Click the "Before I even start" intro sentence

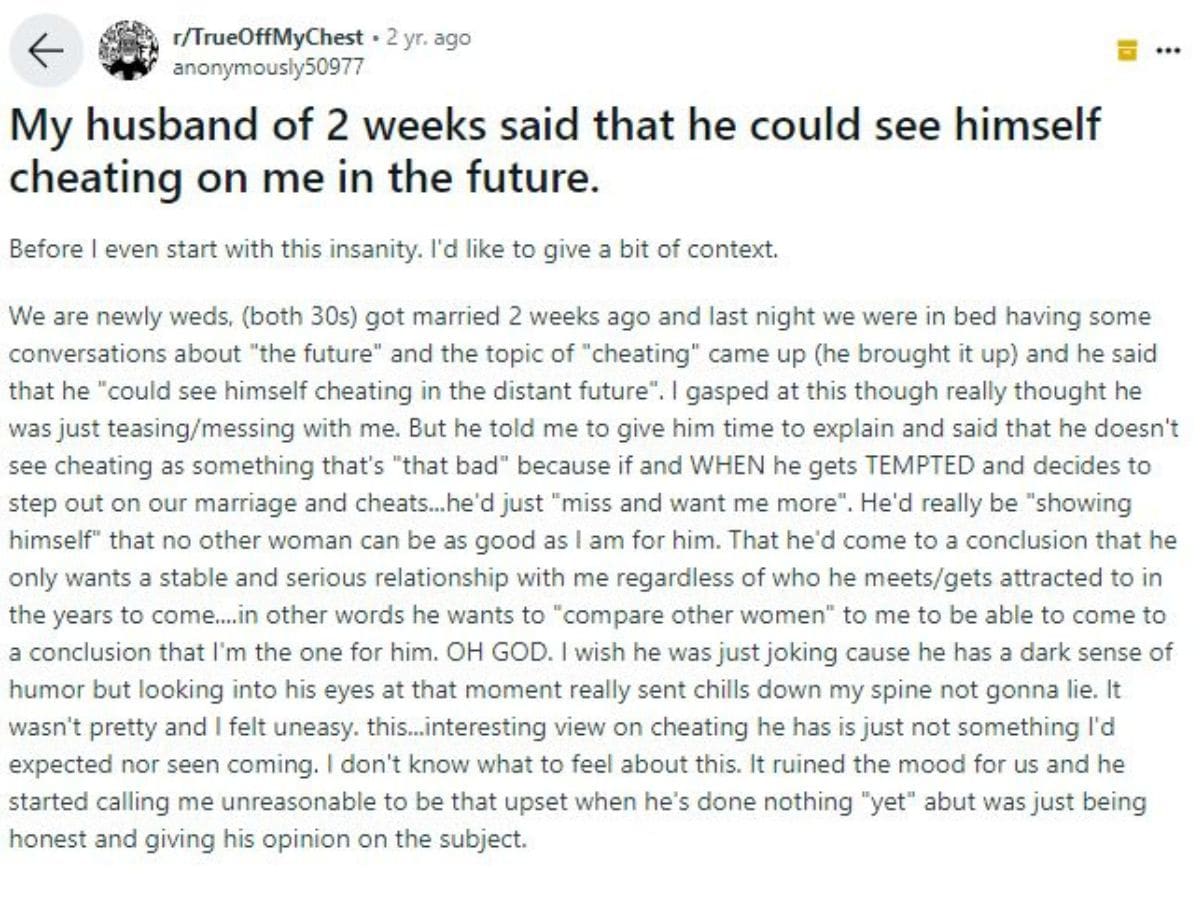click(393, 248)
